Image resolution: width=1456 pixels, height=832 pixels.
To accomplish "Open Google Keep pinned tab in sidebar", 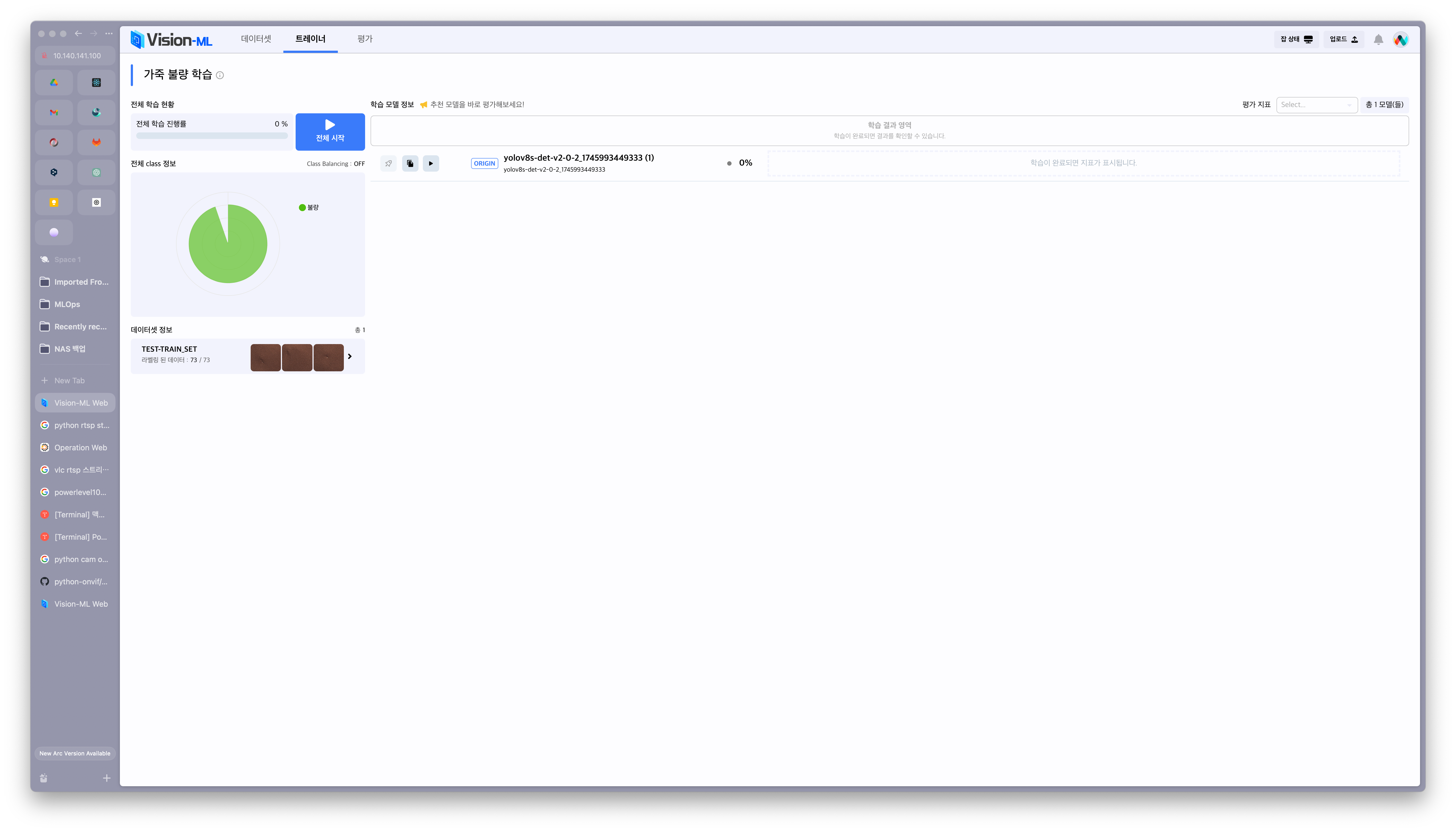I will [x=54, y=202].
